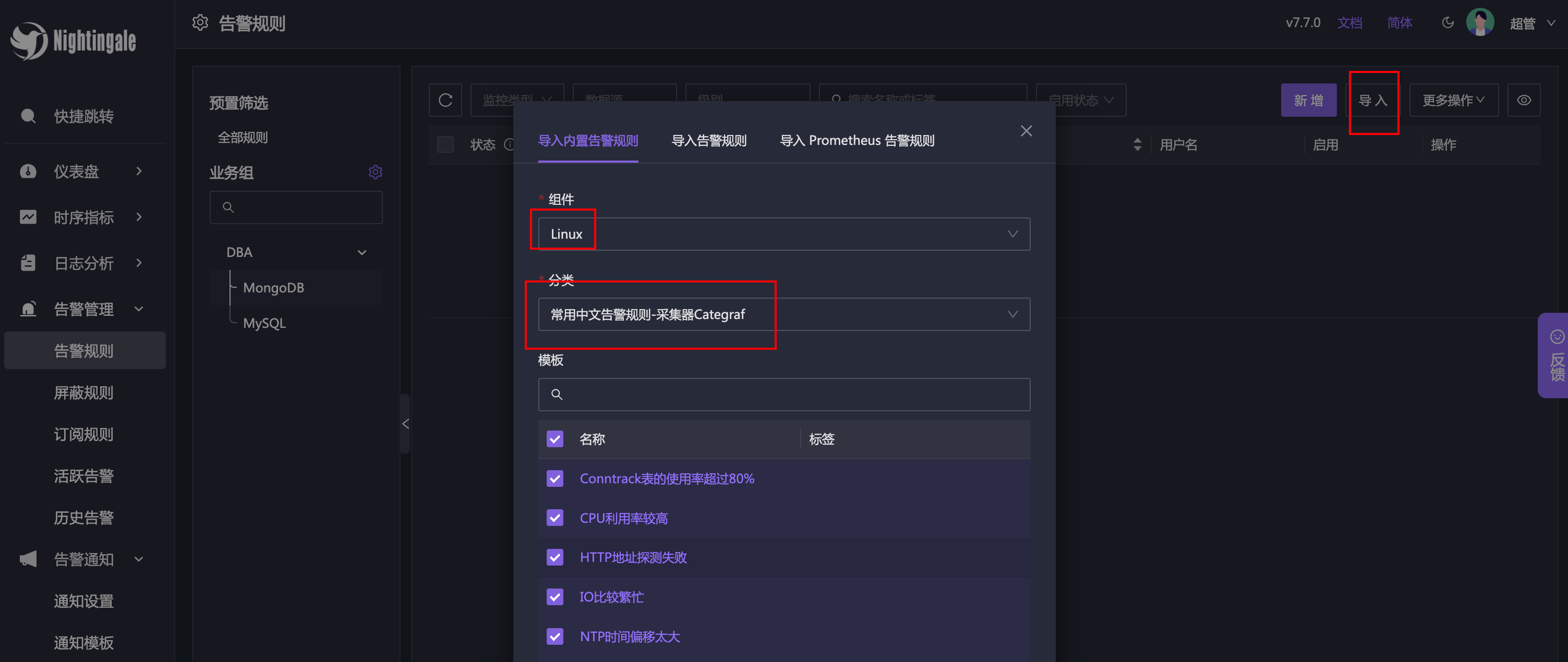
Task: Click the alert management siren icon
Action: (28, 309)
